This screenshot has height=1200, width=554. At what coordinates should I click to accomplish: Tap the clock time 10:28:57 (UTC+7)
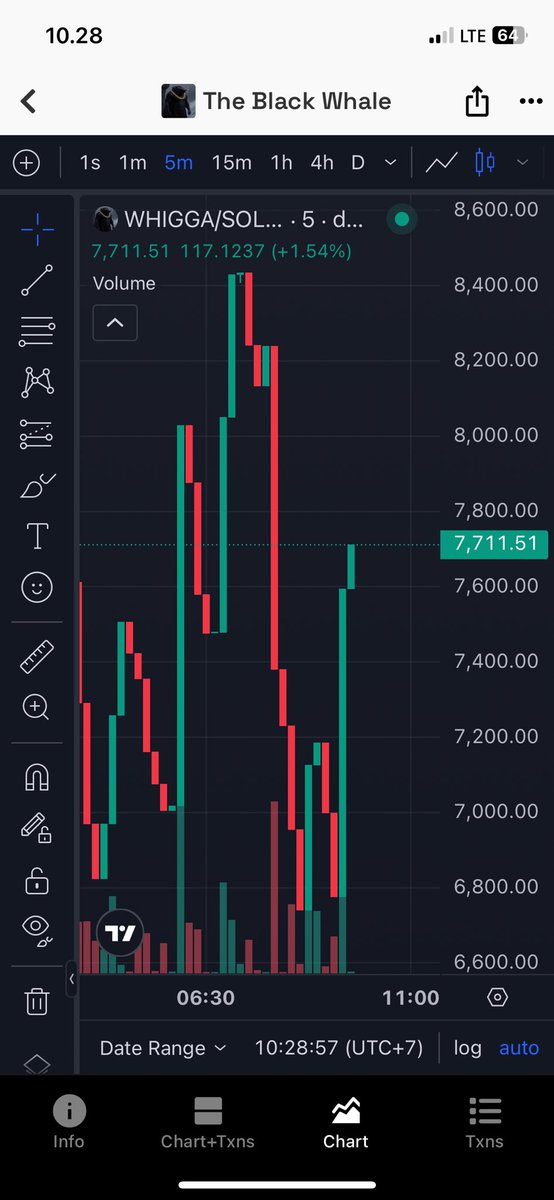[339, 1048]
